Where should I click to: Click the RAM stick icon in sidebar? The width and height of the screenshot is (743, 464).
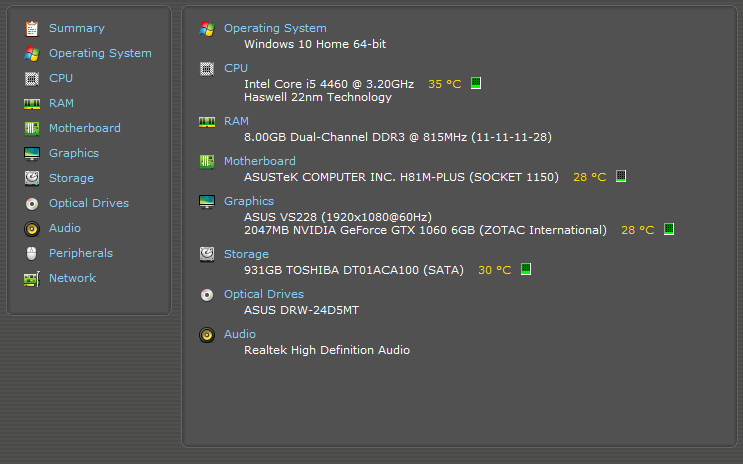(x=32, y=103)
